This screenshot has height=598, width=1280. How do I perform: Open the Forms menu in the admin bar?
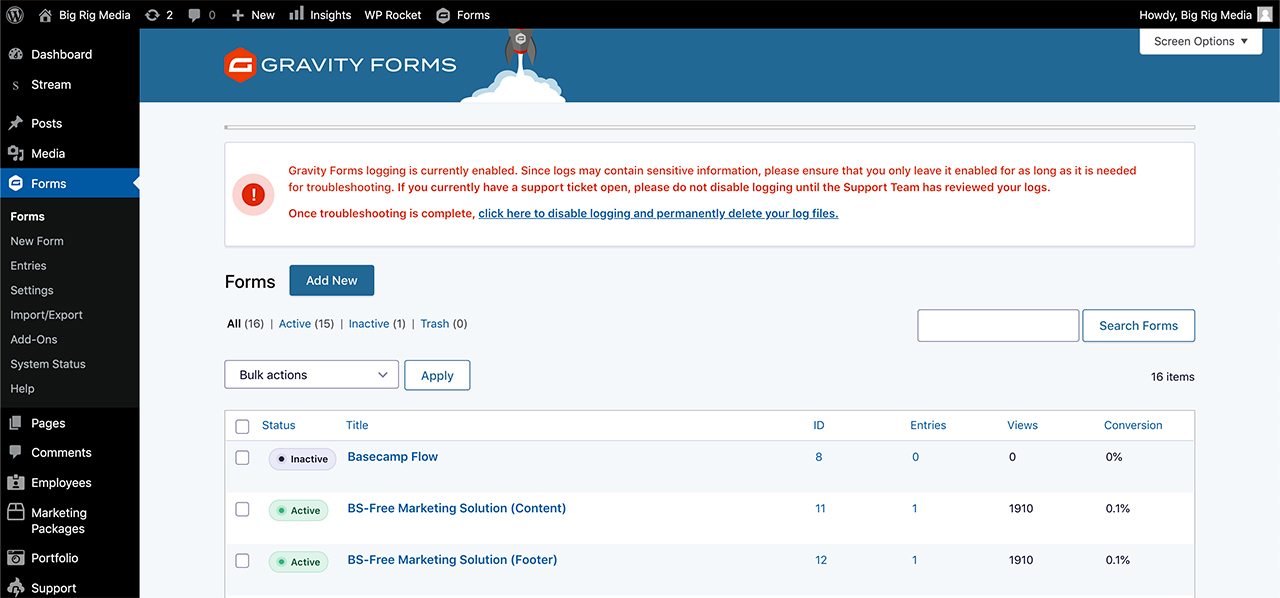[x=463, y=15]
